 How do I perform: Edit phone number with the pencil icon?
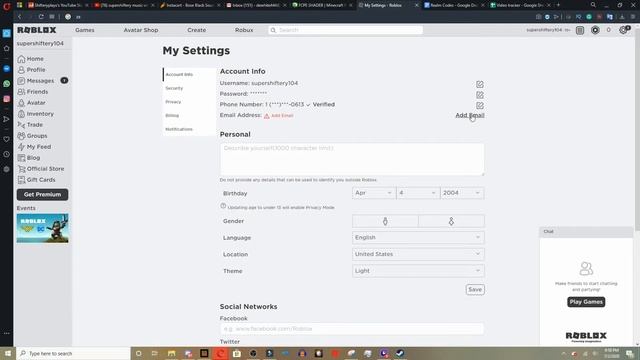point(480,106)
